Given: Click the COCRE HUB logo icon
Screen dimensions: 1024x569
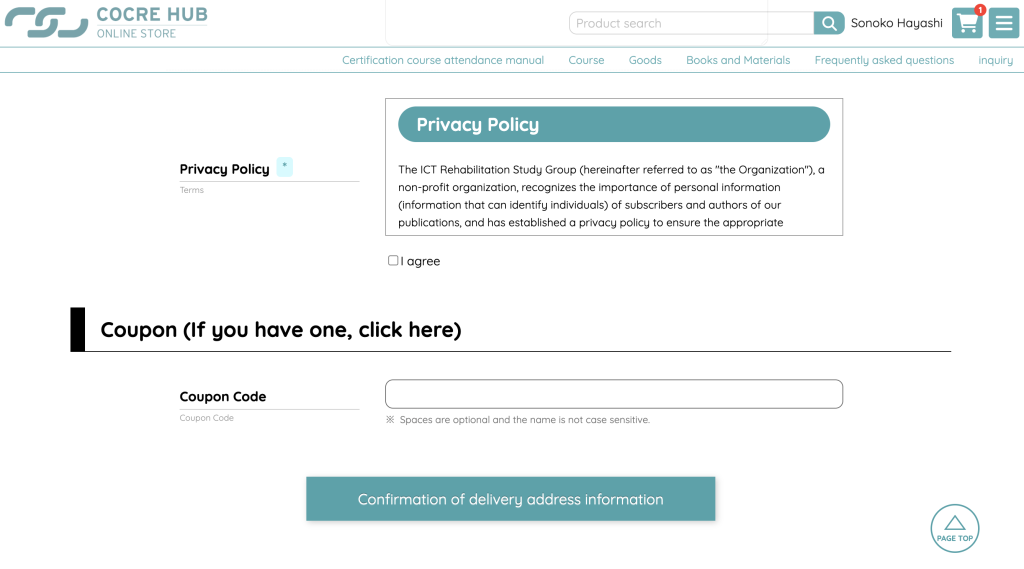Looking at the screenshot, I should tap(46, 22).
